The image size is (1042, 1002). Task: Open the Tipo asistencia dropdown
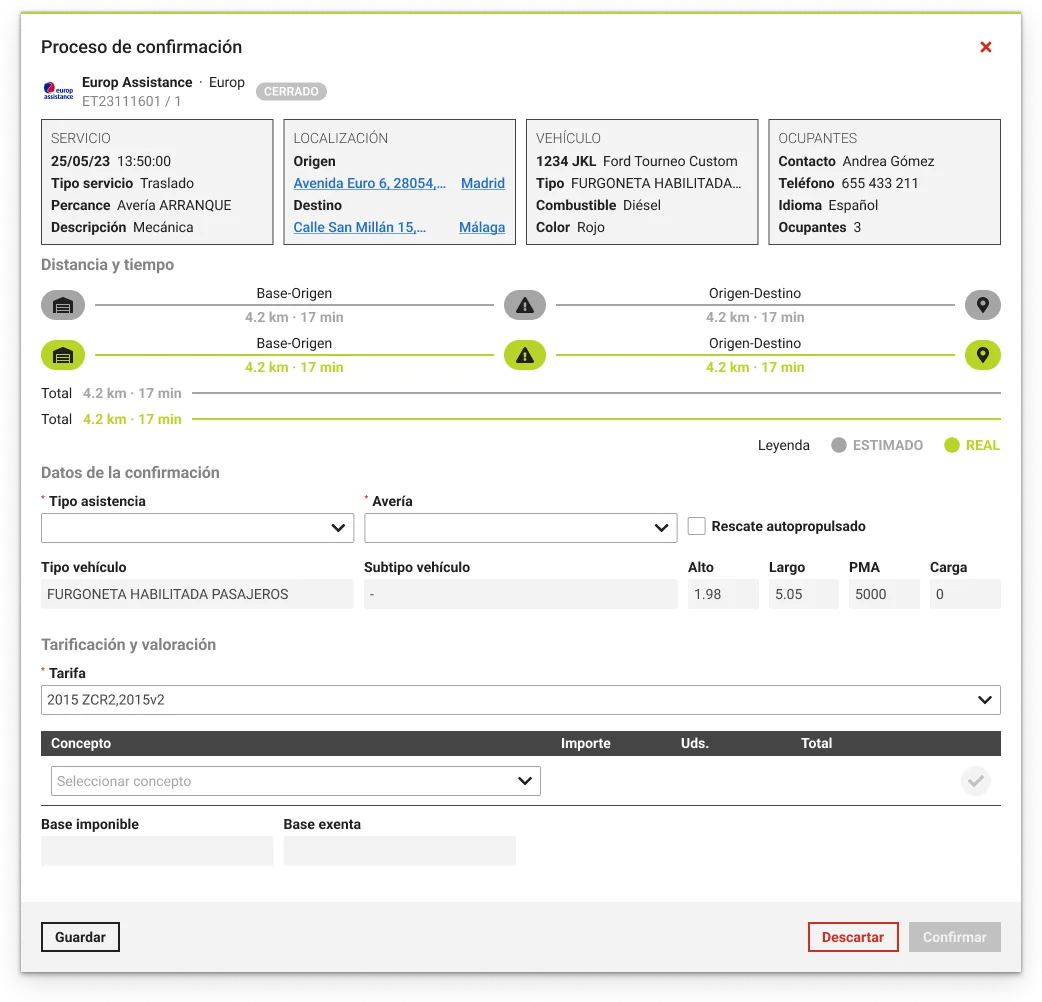coord(197,528)
